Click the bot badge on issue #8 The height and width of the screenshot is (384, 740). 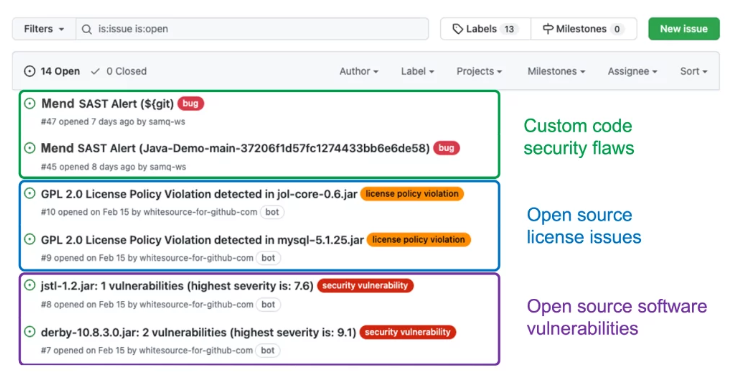click(x=268, y=305)
